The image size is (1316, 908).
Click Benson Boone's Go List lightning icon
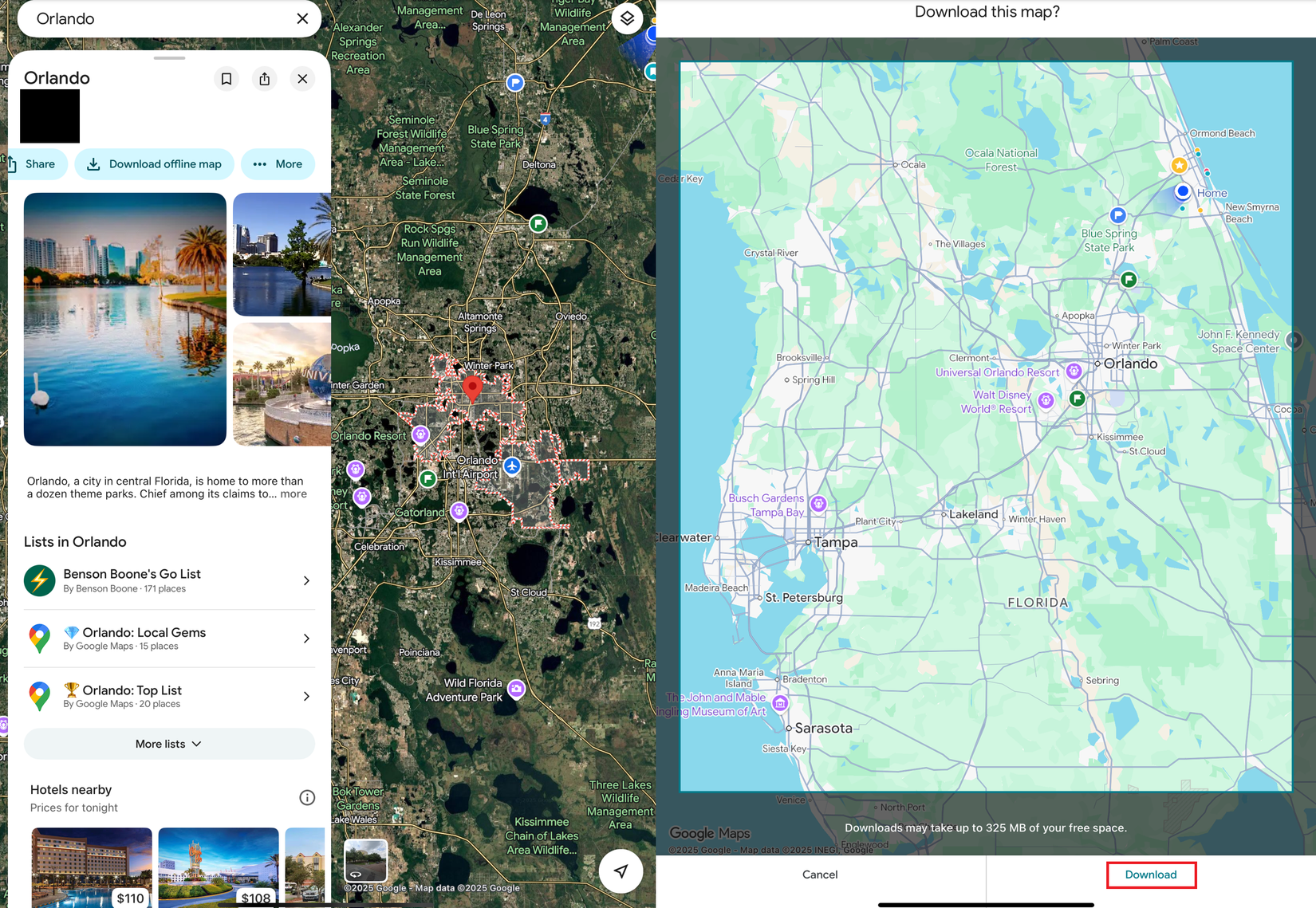point(40,580)
